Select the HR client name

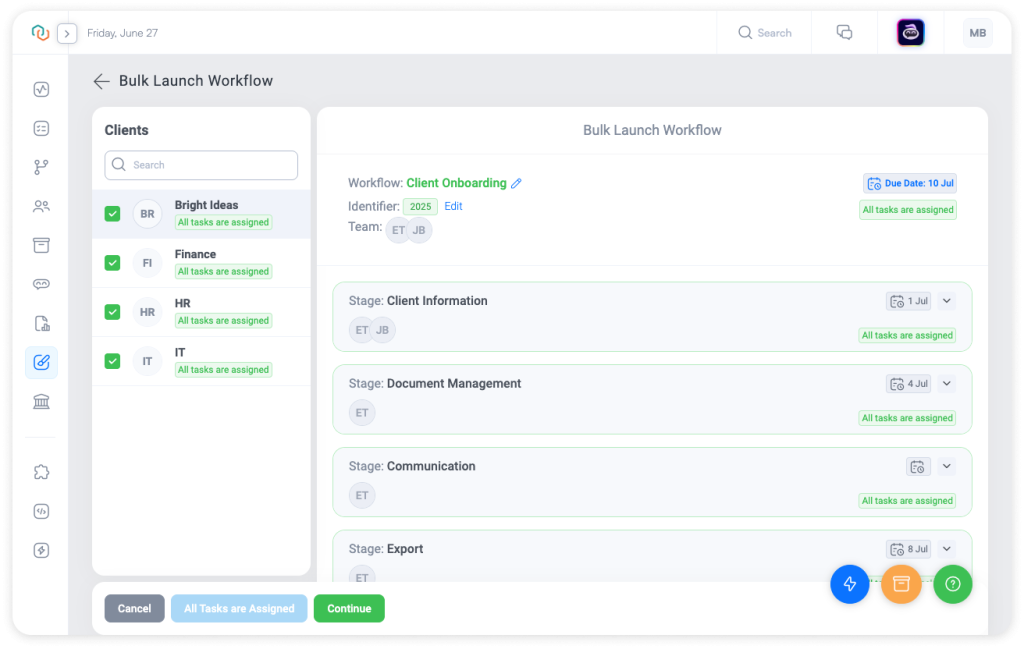[x=182, y=304]
